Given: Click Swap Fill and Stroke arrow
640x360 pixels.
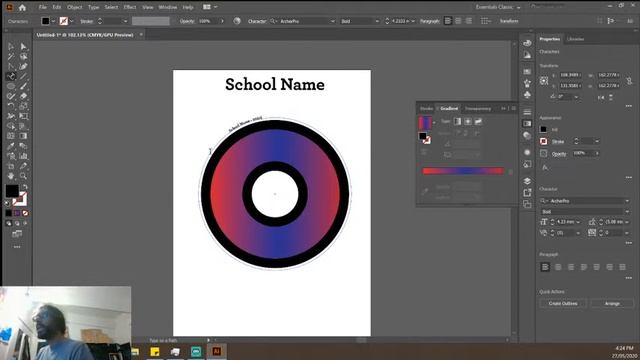Looking at the screenshot, I should (x=25, y=187).
